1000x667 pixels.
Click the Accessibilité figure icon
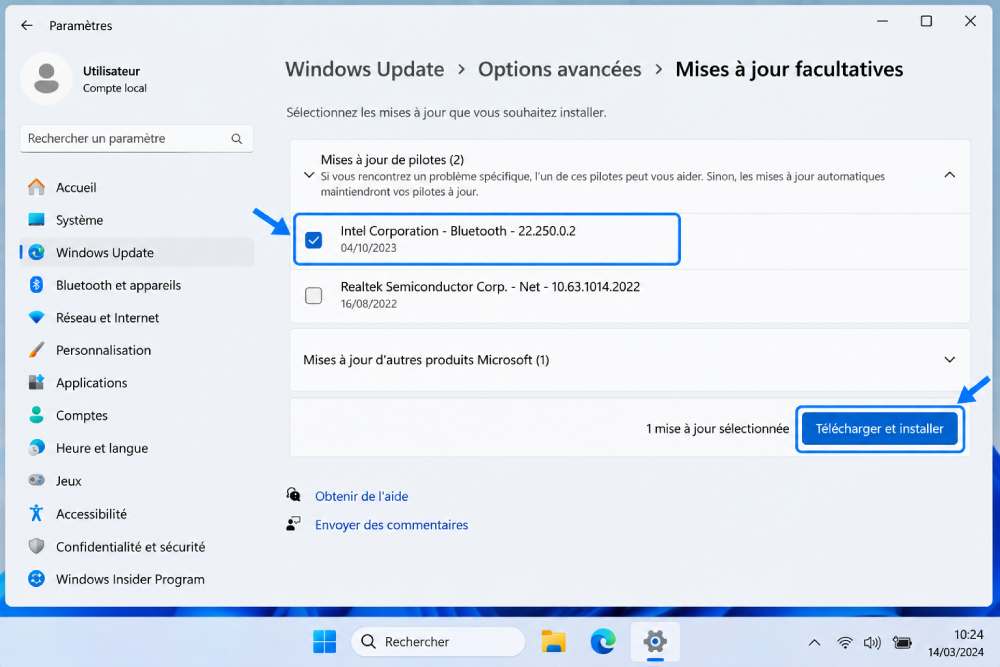click(x=36, y=513)
